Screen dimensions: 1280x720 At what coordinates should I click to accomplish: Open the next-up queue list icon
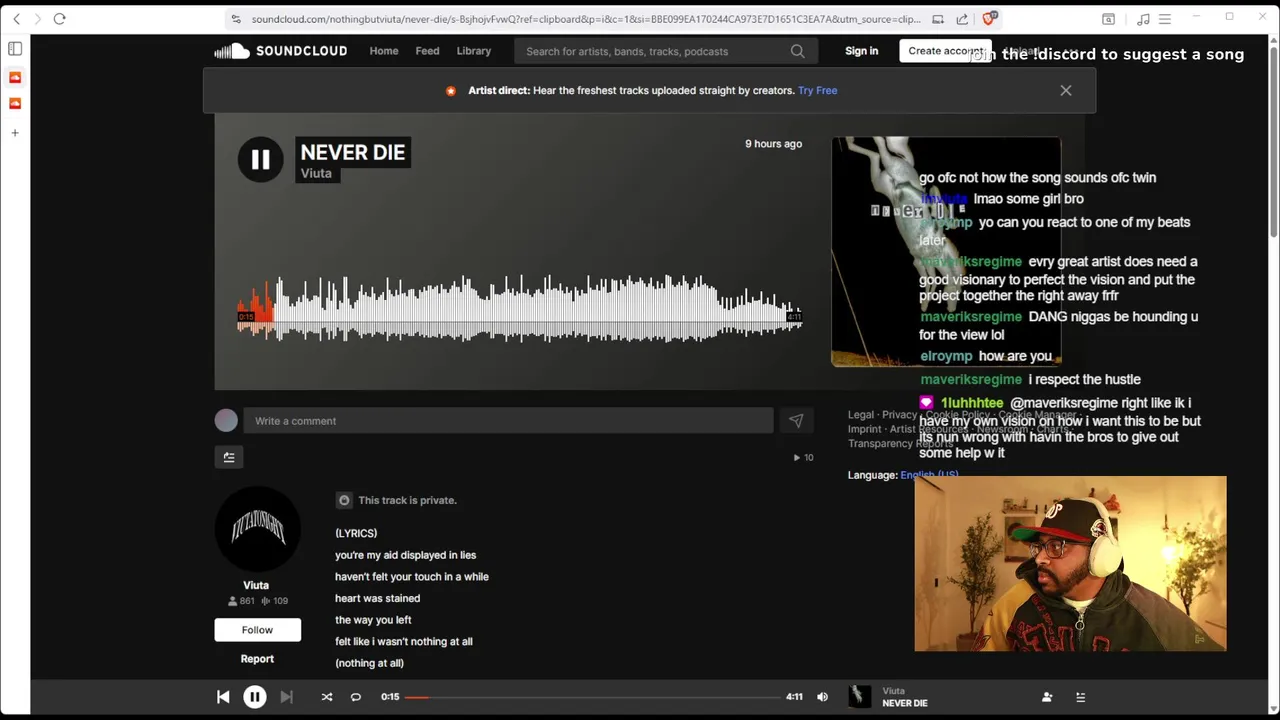point(1080,697)
